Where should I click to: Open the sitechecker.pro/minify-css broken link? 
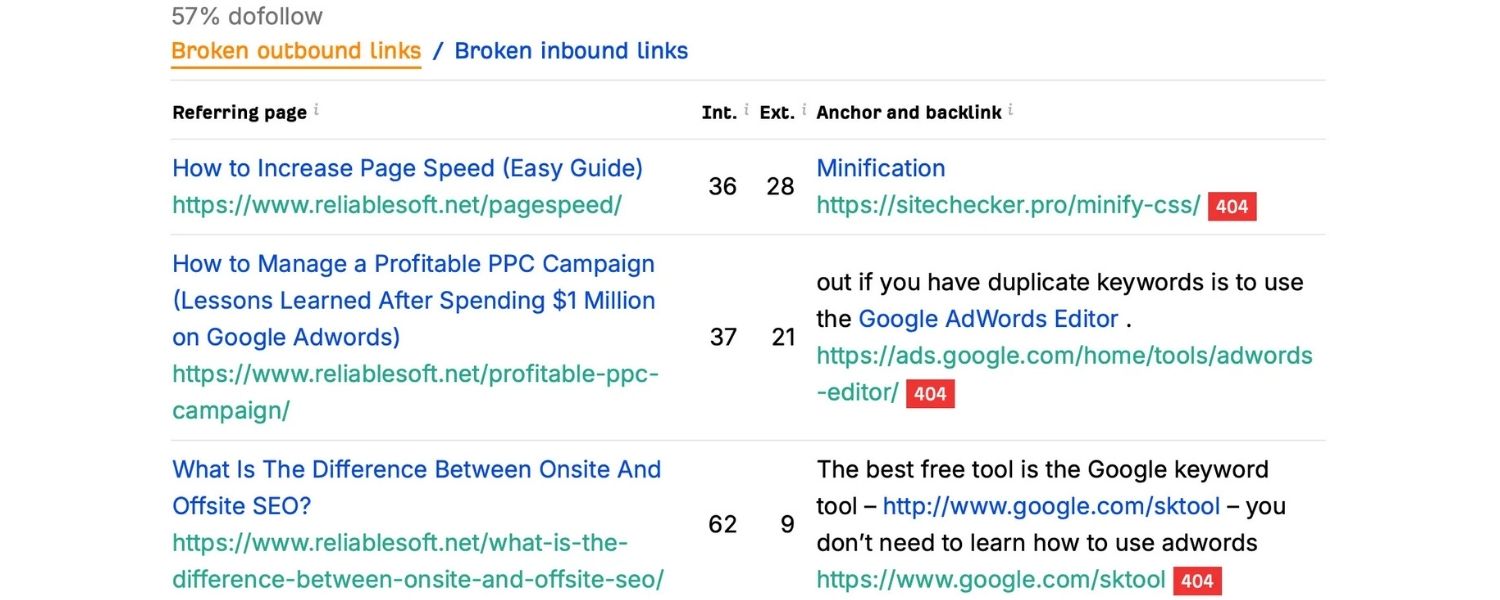[x=1007, y=205]
